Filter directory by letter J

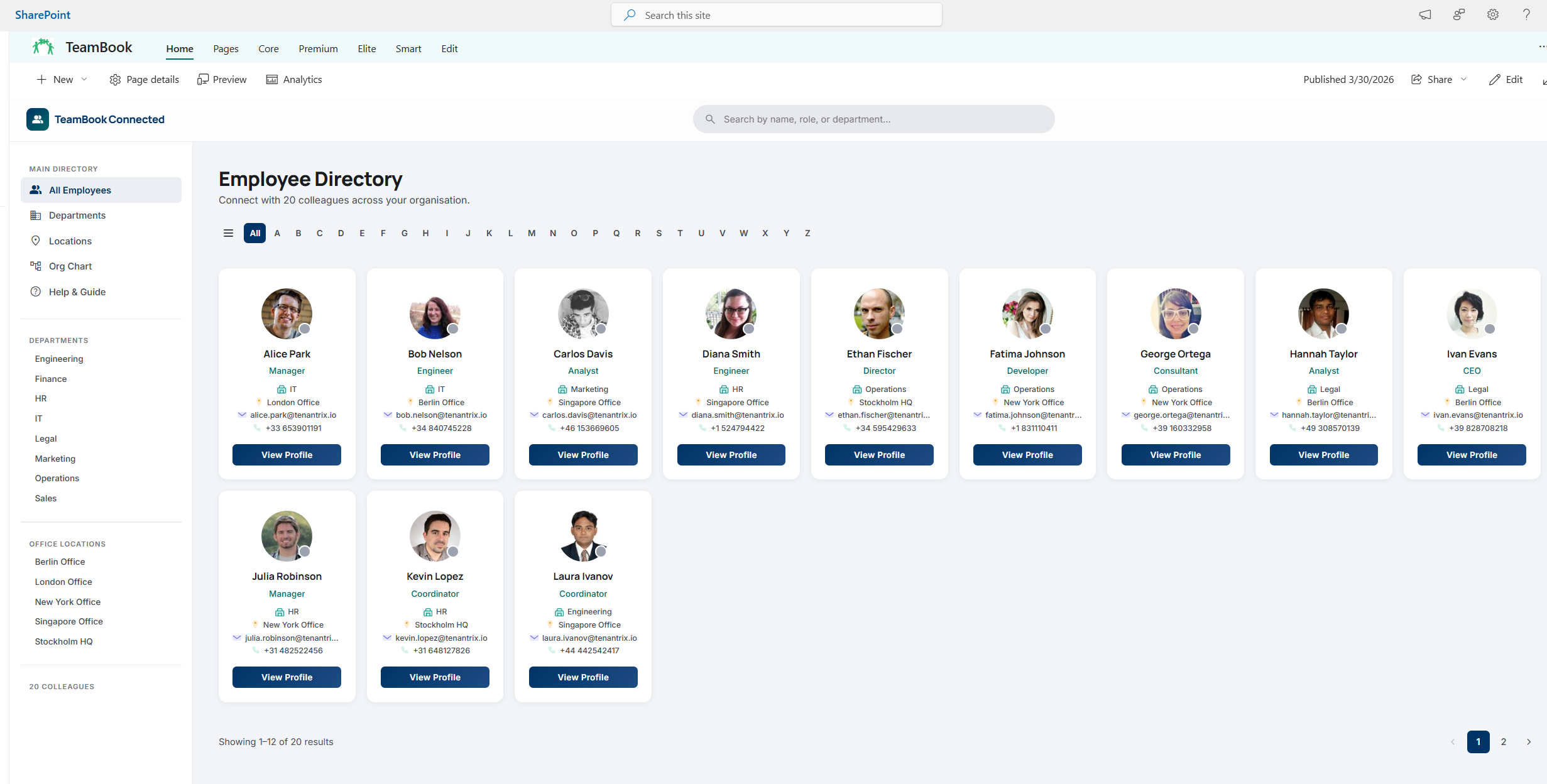click(468, 233)
